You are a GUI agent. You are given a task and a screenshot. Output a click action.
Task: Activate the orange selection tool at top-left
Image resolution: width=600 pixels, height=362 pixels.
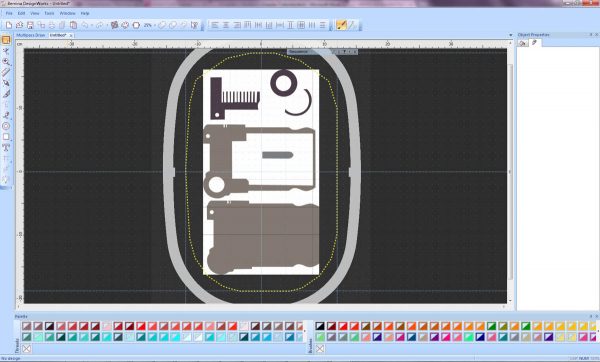point(6,40)
